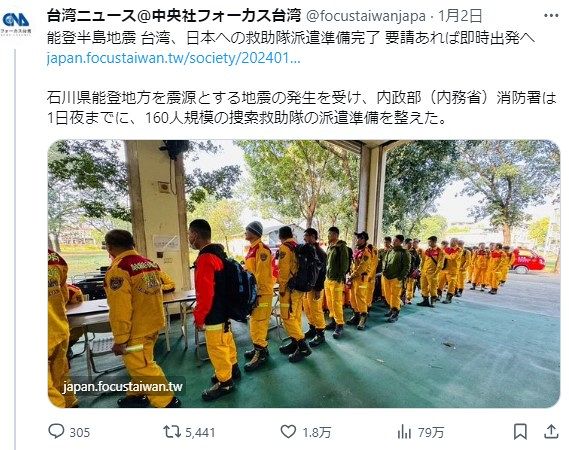This screenshot has width=569, height=450.
Task: Like the tweet with heart icon
Action: pyautogui.click(x=288, y=432)
